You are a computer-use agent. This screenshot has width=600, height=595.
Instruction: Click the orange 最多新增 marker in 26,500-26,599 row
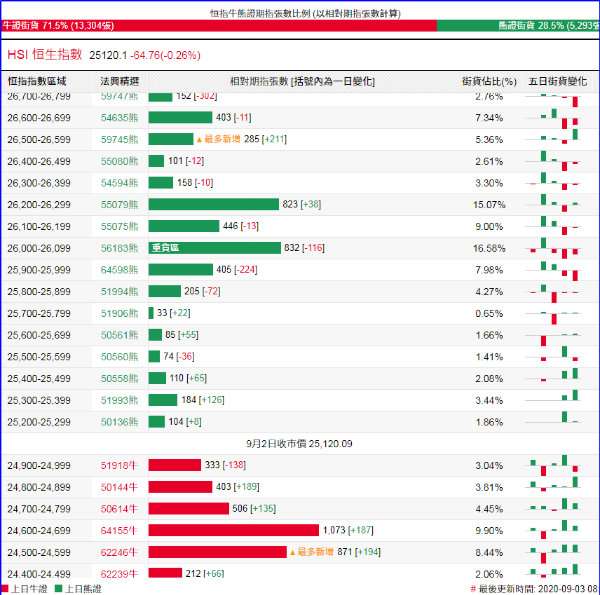pyautogui.click(x=218, y=139)
